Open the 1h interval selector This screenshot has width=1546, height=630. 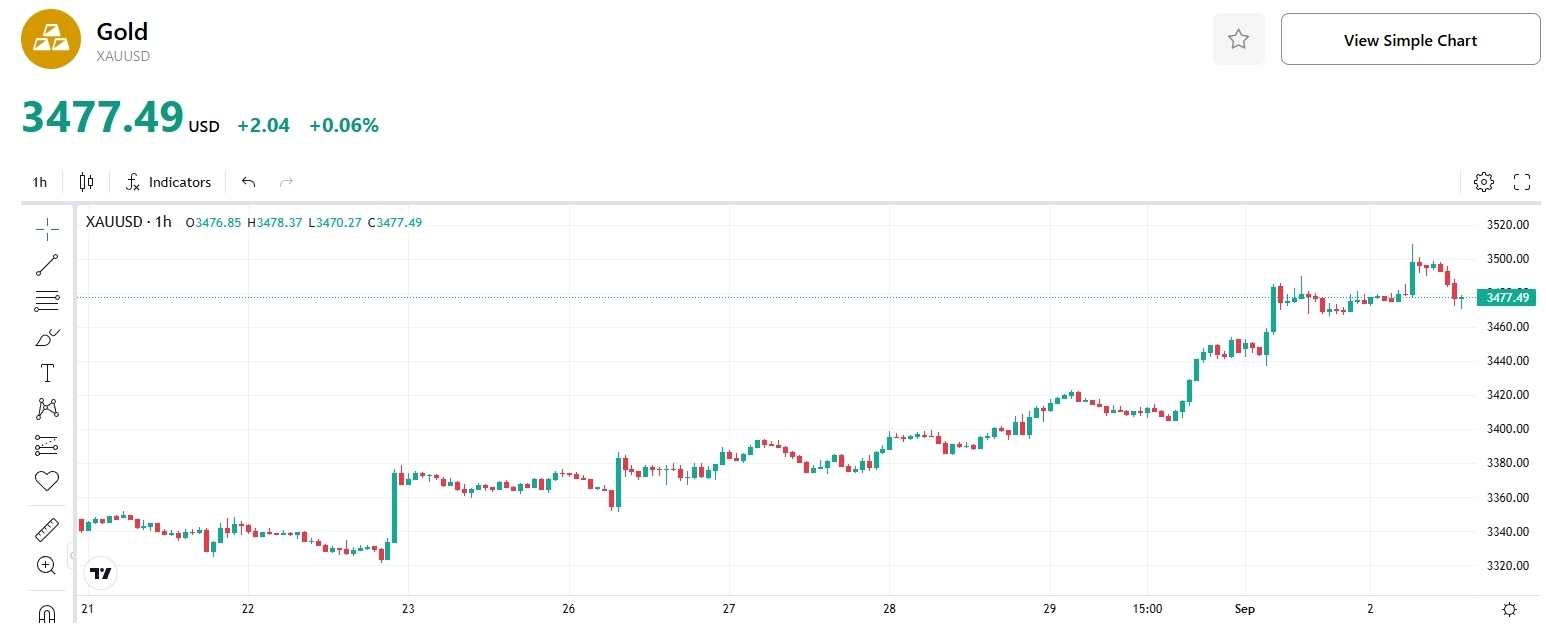pos(39,182)
